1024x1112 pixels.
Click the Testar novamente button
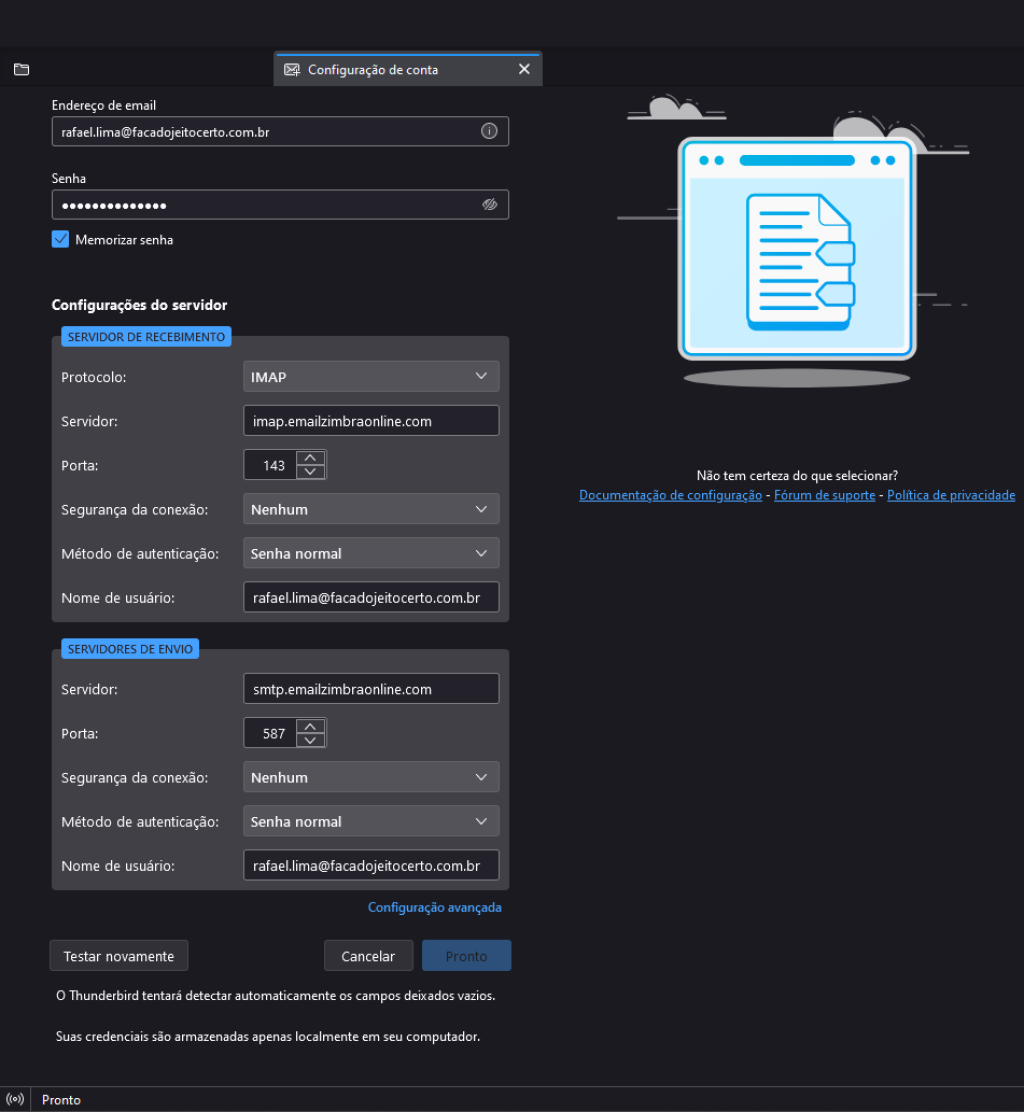pos(118,956)
